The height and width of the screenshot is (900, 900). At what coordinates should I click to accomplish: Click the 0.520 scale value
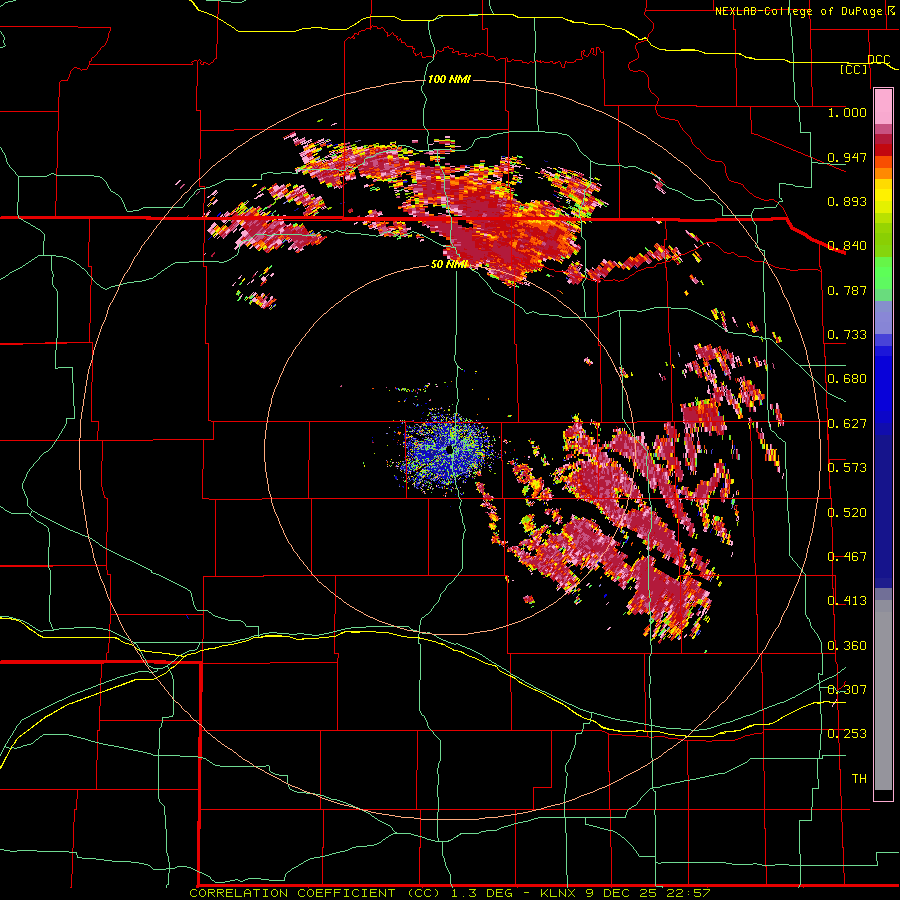coord(847,512)
